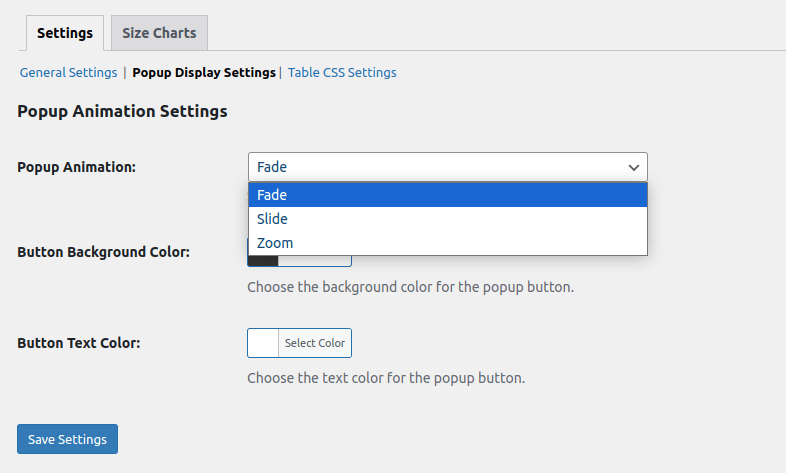Open the white Button Text Color swatch
The height and width of the screenshot is (473, 786).
(263, 343)
